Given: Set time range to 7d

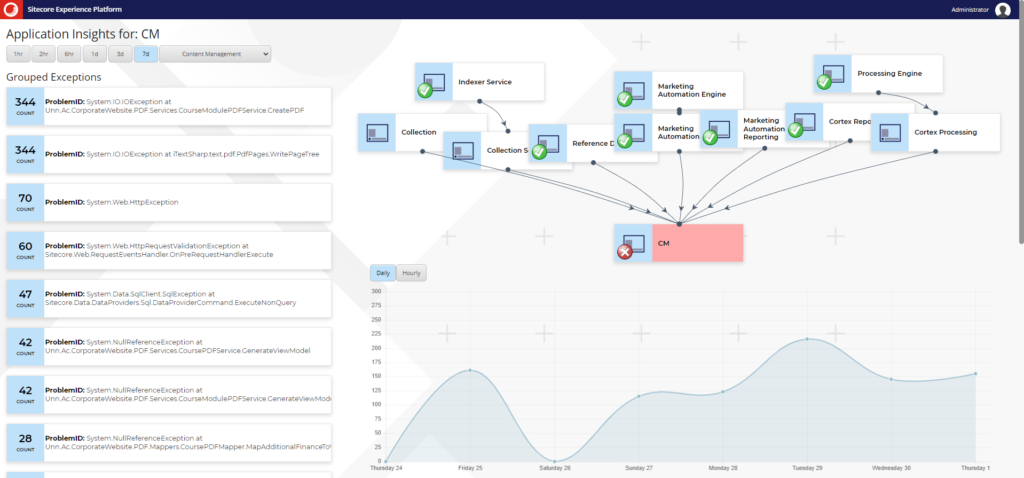Looking at the screenshot, I should coord(146,54).
